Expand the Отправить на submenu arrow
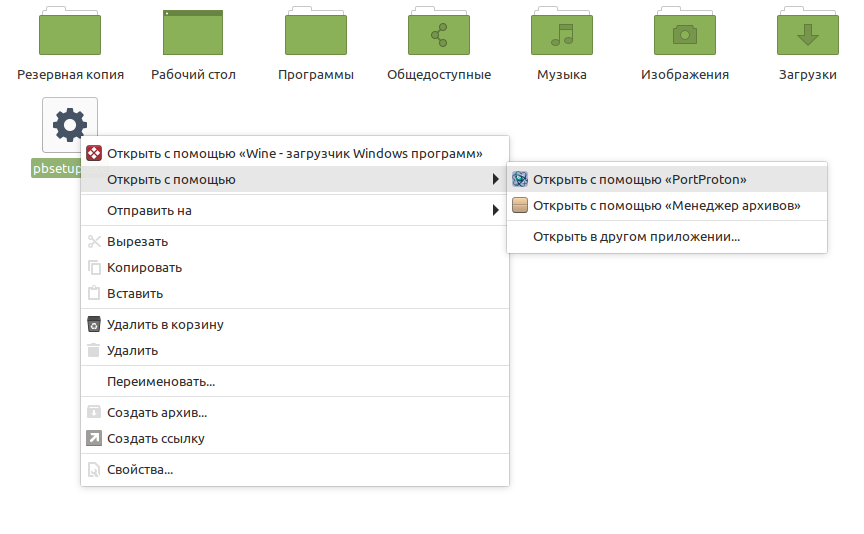Image resolution: width=864 pixels, height=534 pixels. (x=495, y=210)
